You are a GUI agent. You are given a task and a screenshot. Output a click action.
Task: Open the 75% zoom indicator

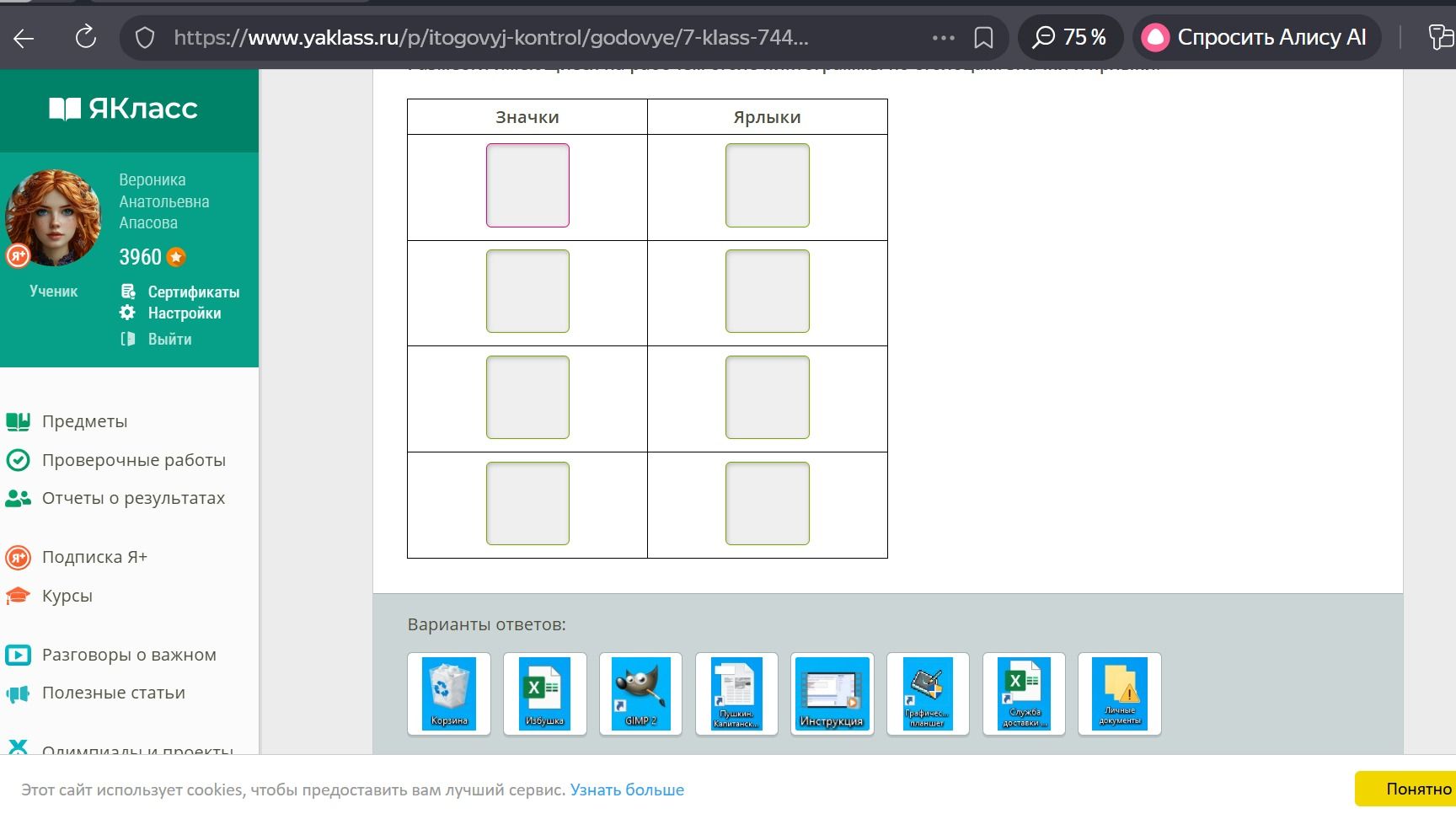[x=1070, y=37]
